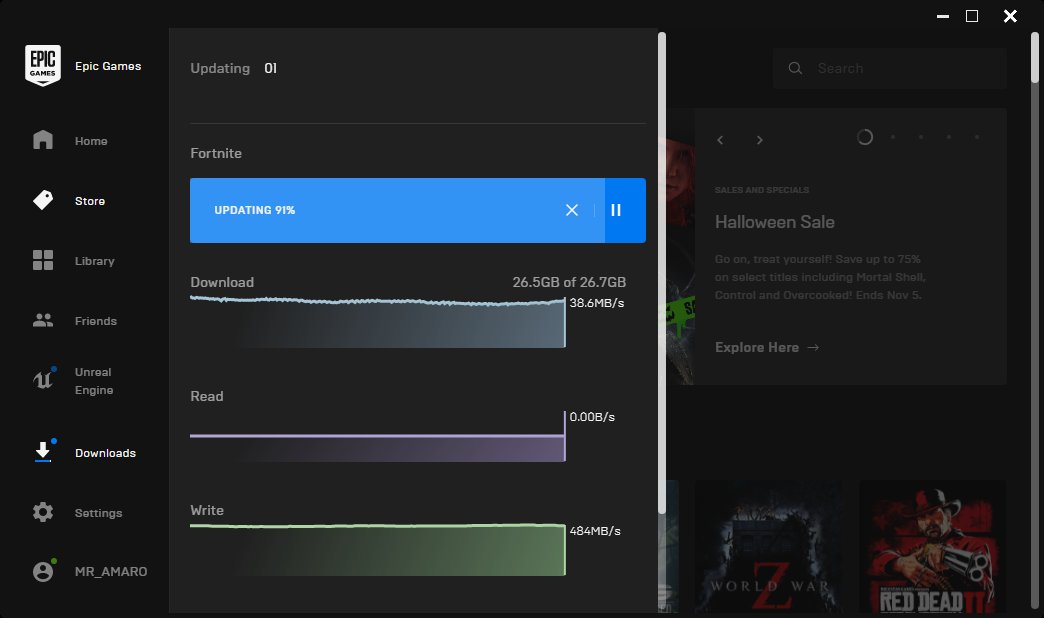Minimize the Epic Games launcher window
Image resolution: width=1044 pixels, height=618 pixels.
(943, 16)
